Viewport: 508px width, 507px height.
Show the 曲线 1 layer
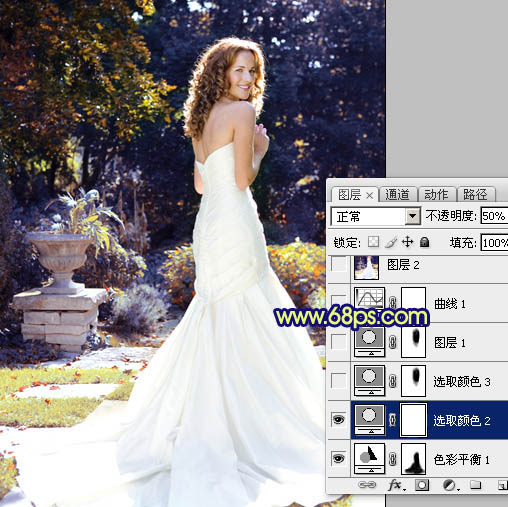[x=338, y=301]
